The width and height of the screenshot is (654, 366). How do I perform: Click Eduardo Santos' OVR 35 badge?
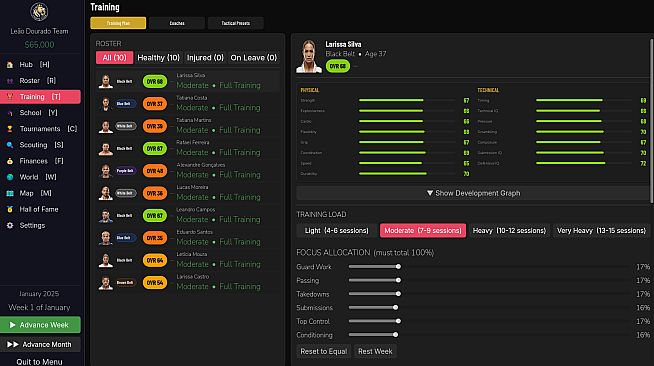tap(155, 238)
